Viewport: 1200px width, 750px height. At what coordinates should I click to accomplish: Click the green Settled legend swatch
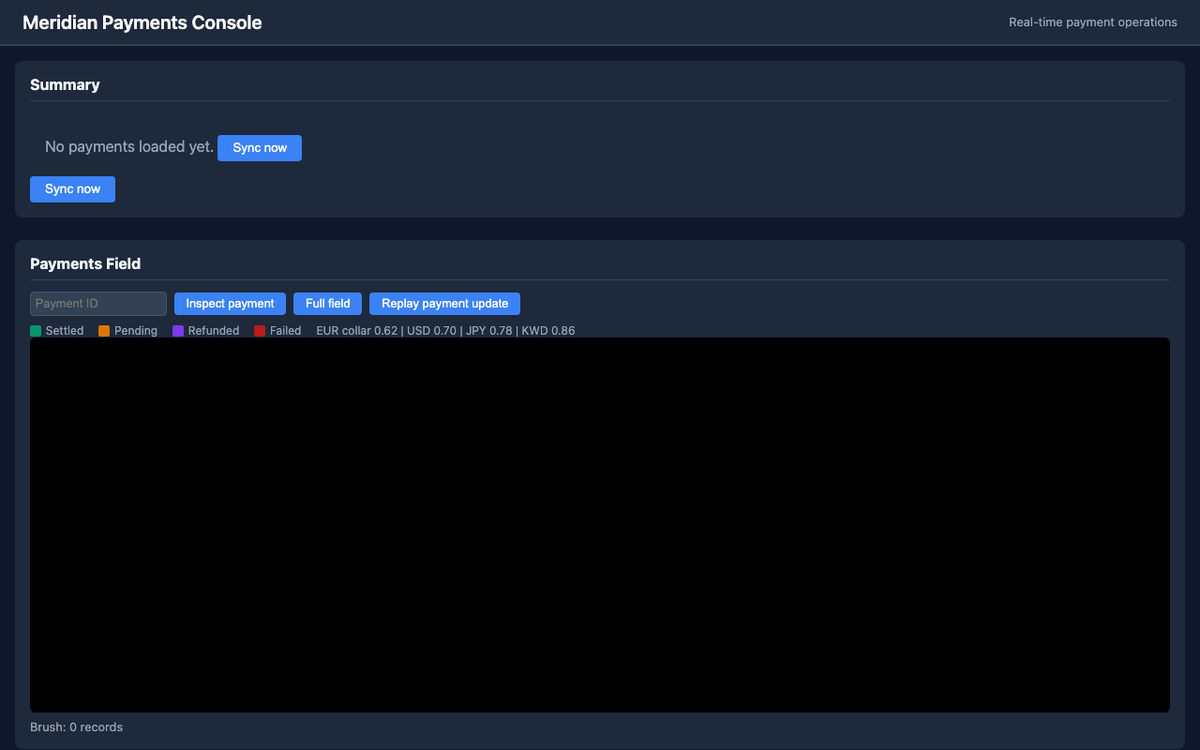coord(36,331)
